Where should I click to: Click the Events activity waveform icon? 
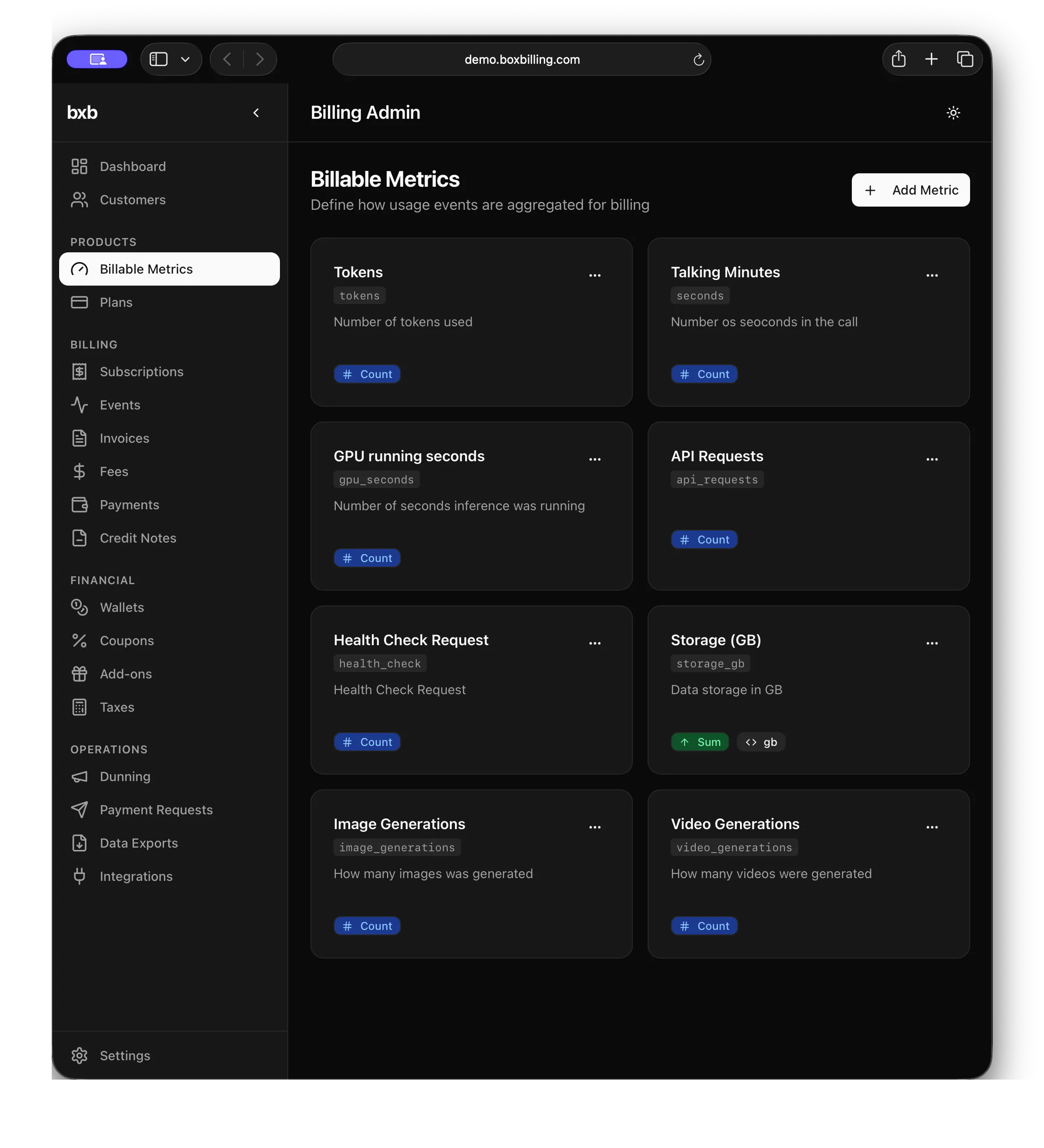tap(80, 405)
